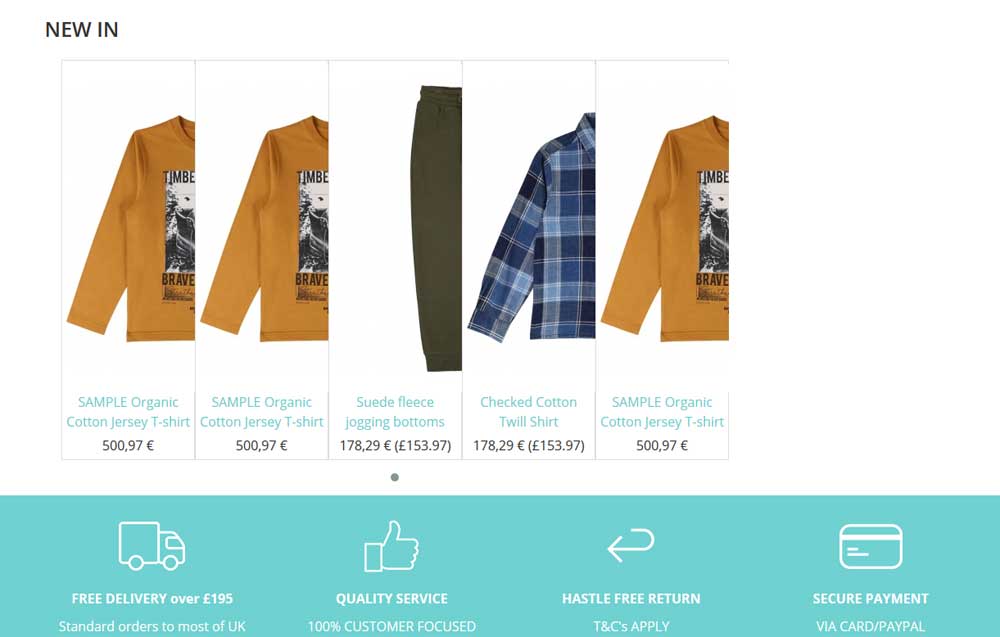
Task: Select the carousel pagination dot
Action: pos(395,477)
